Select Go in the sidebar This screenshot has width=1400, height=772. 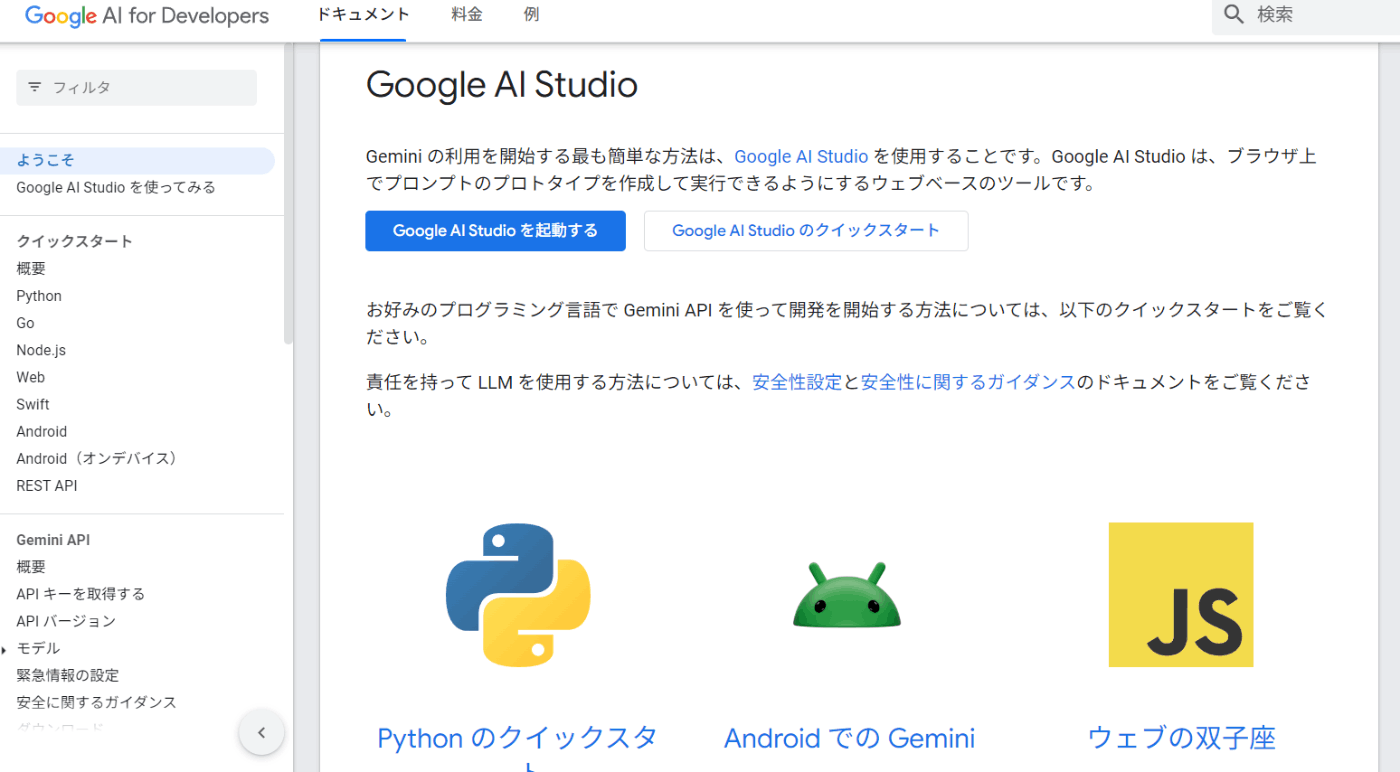(25, 323)
